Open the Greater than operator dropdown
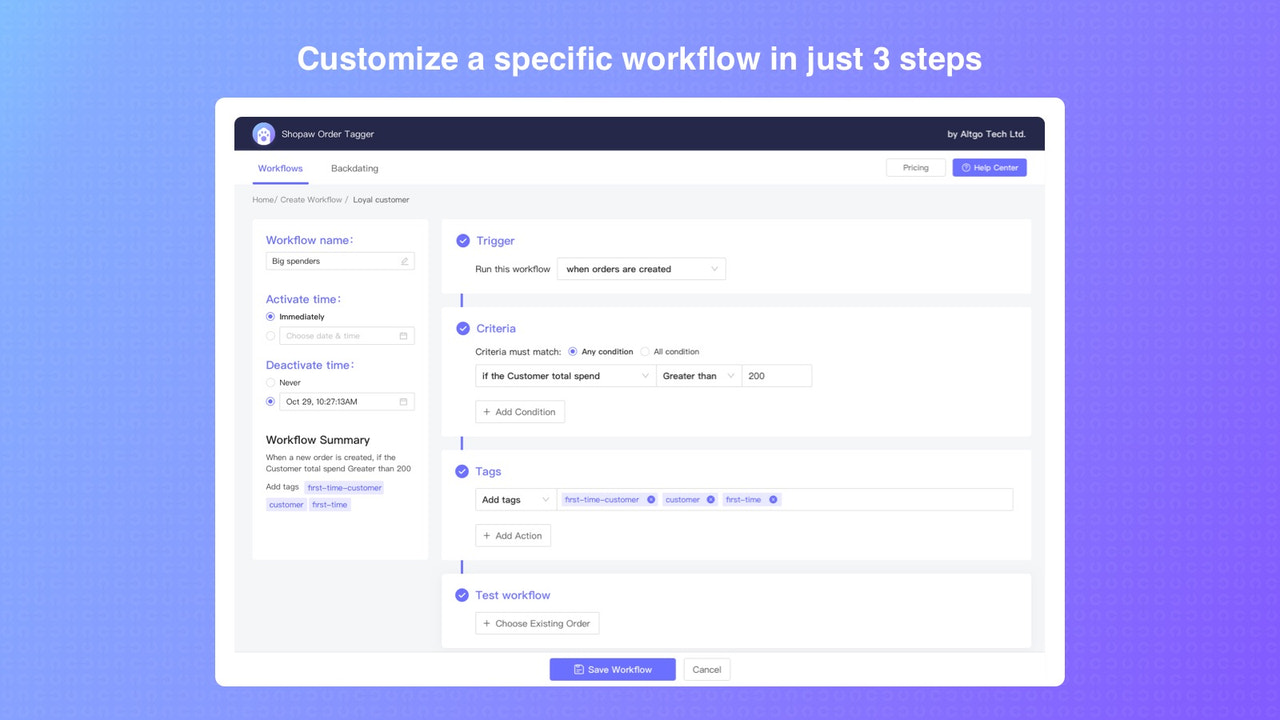Viewport: 1280px width, 720px height. (x=699, y=375)
